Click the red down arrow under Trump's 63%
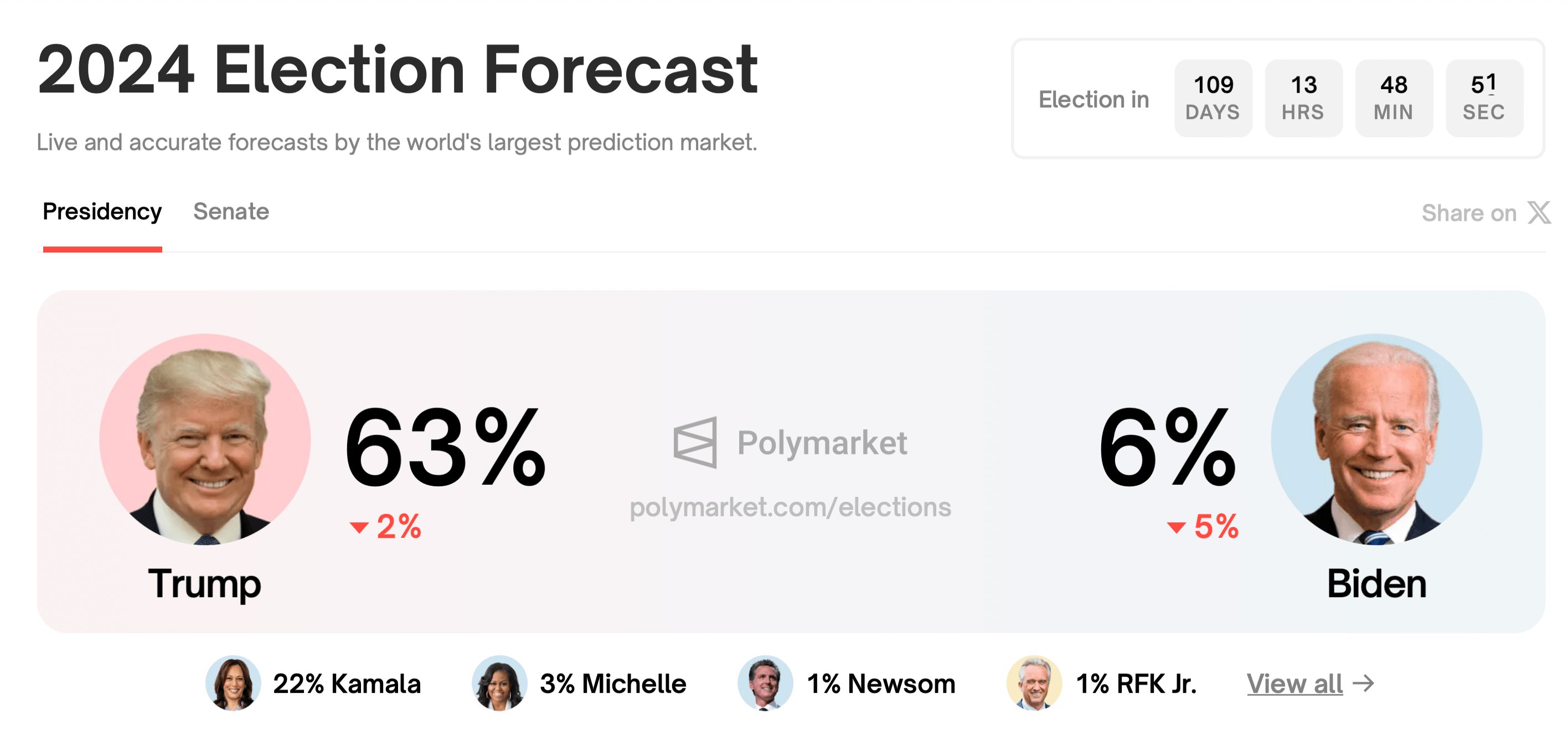 coord(359,527)
